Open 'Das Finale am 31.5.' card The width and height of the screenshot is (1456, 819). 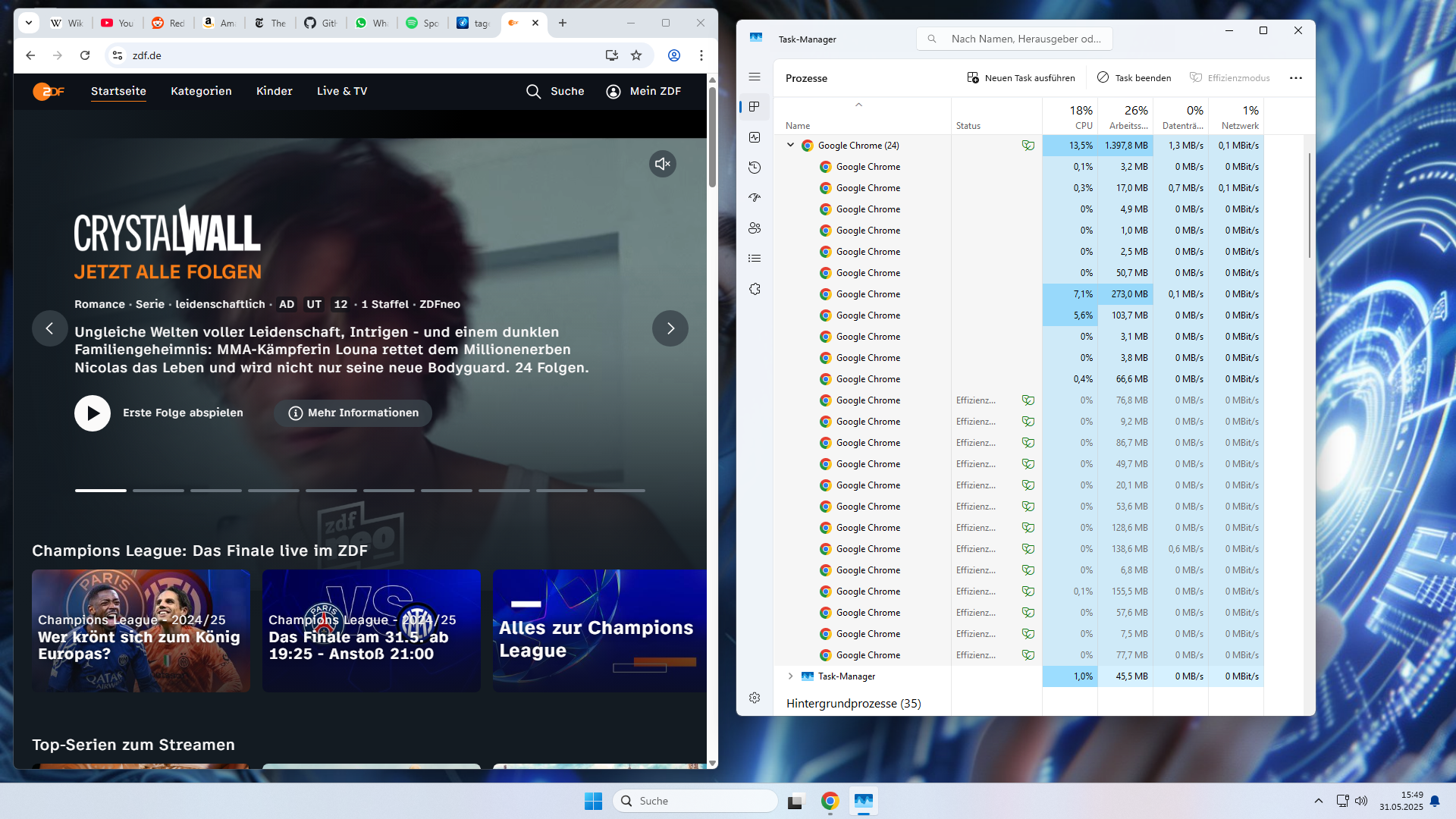372,631
